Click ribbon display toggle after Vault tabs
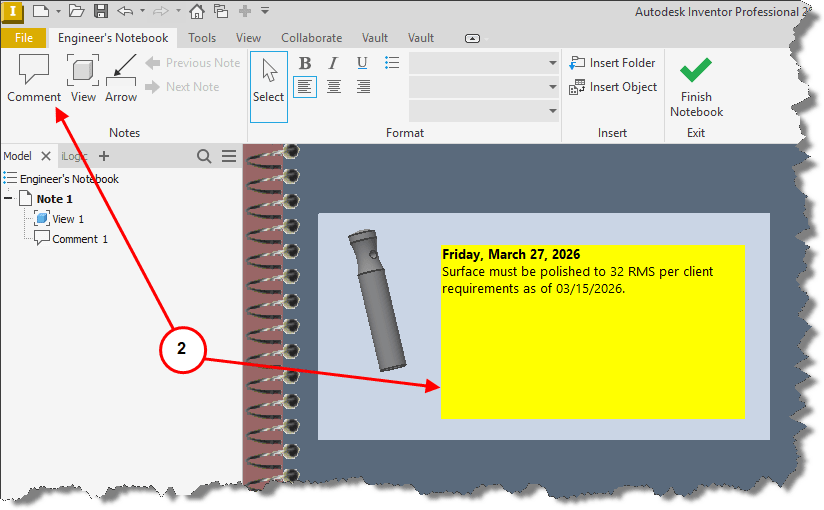Viewport: 824px width, 510px height. click(x=472, y=38)
